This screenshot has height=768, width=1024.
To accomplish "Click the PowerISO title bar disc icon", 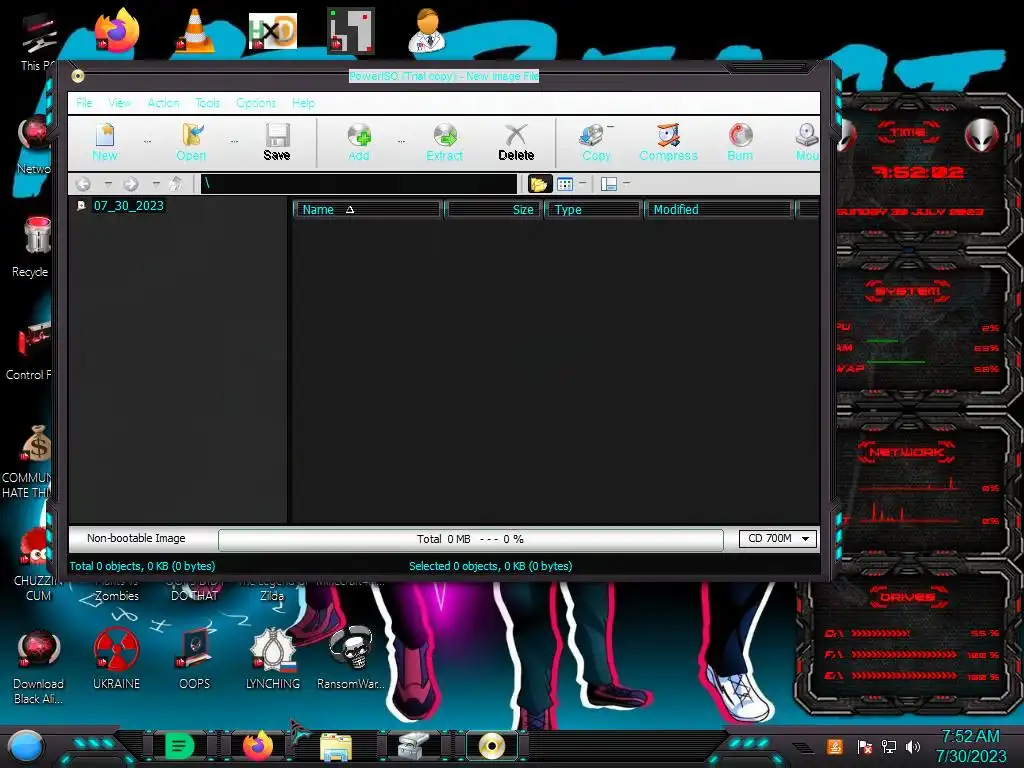I will click(x=78, y=76).
